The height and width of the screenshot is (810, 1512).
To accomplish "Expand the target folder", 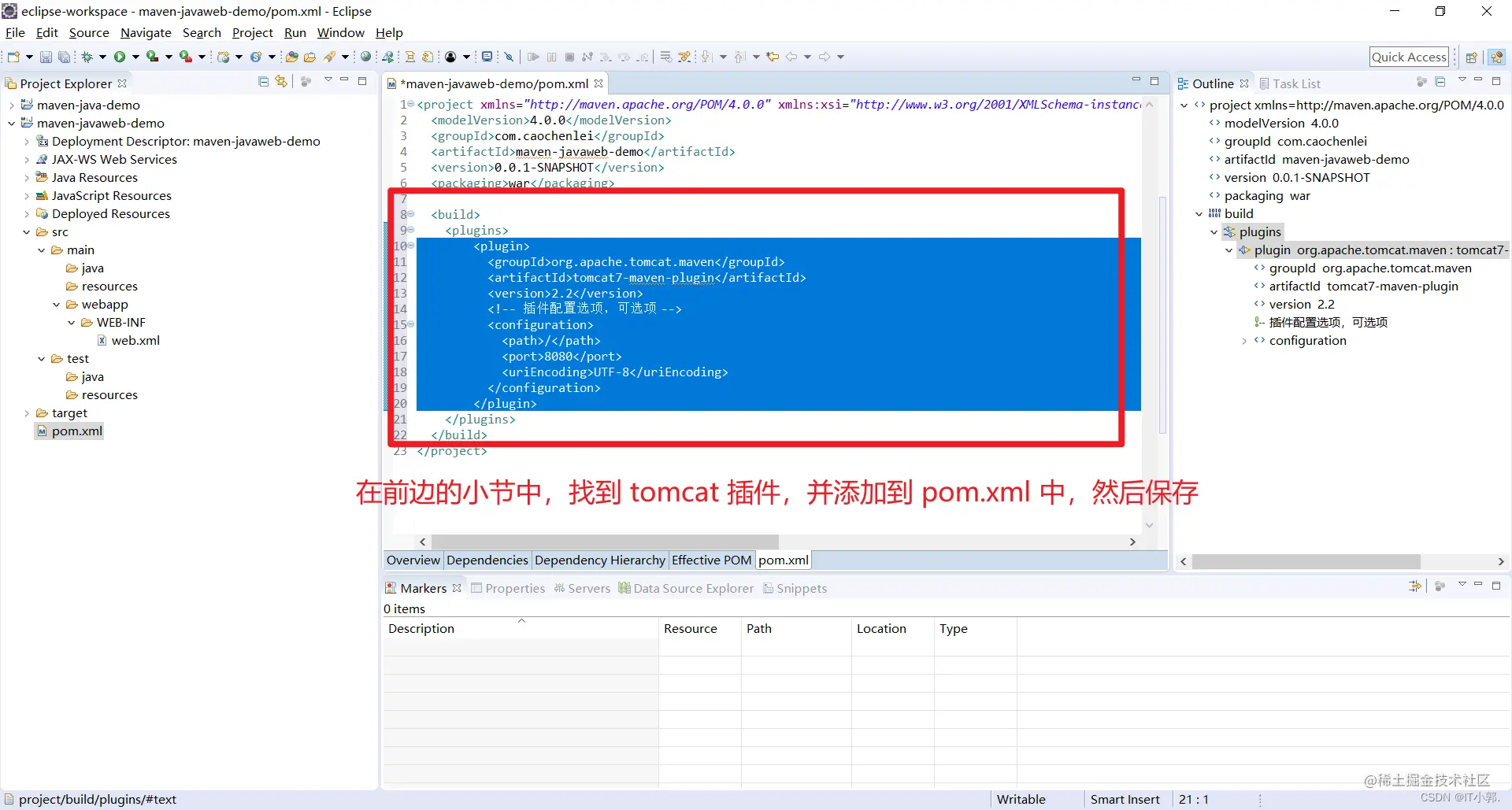I will click(27, 412).
